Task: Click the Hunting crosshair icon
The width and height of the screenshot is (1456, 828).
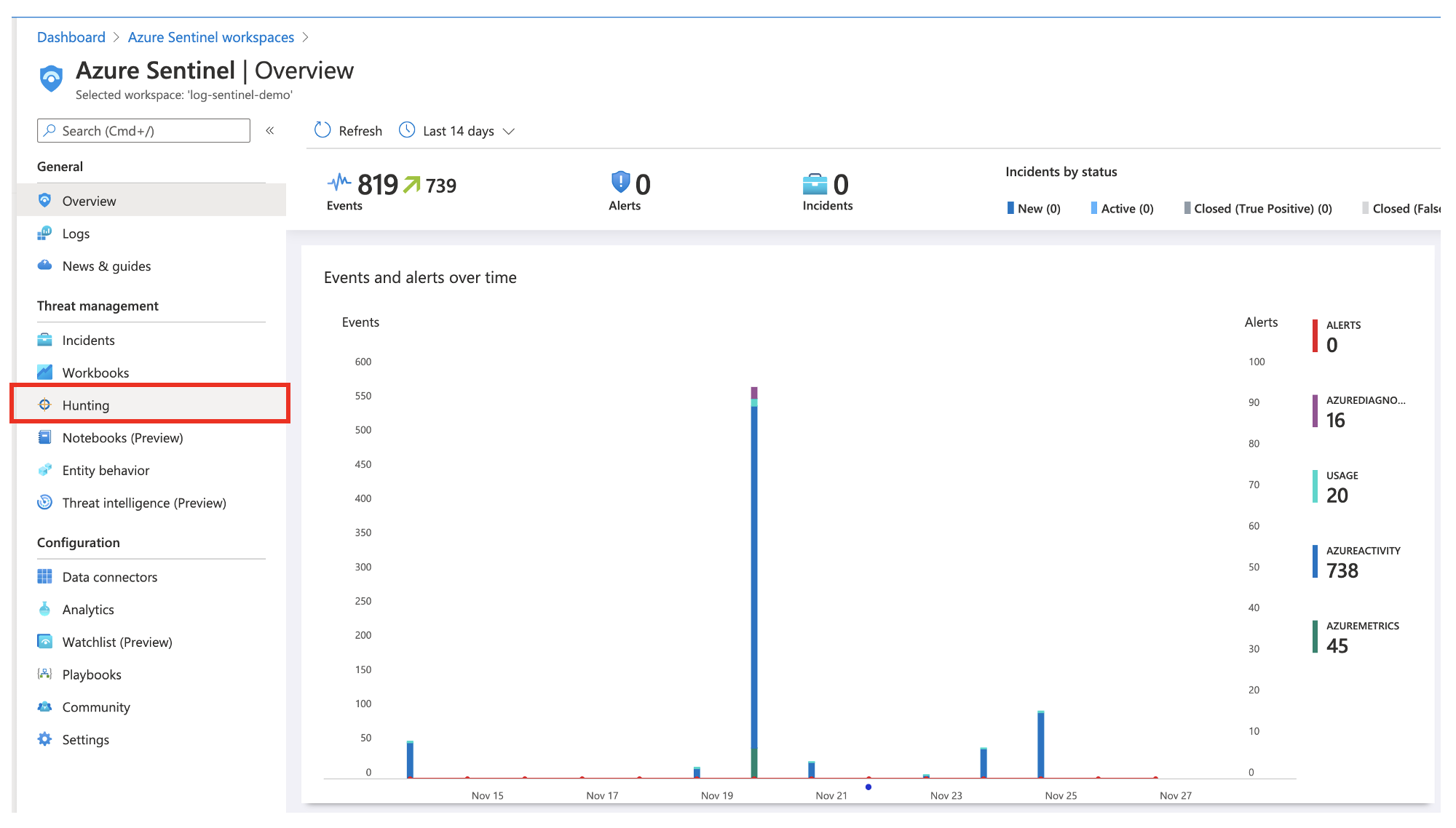Action: (x=44, y=405)
